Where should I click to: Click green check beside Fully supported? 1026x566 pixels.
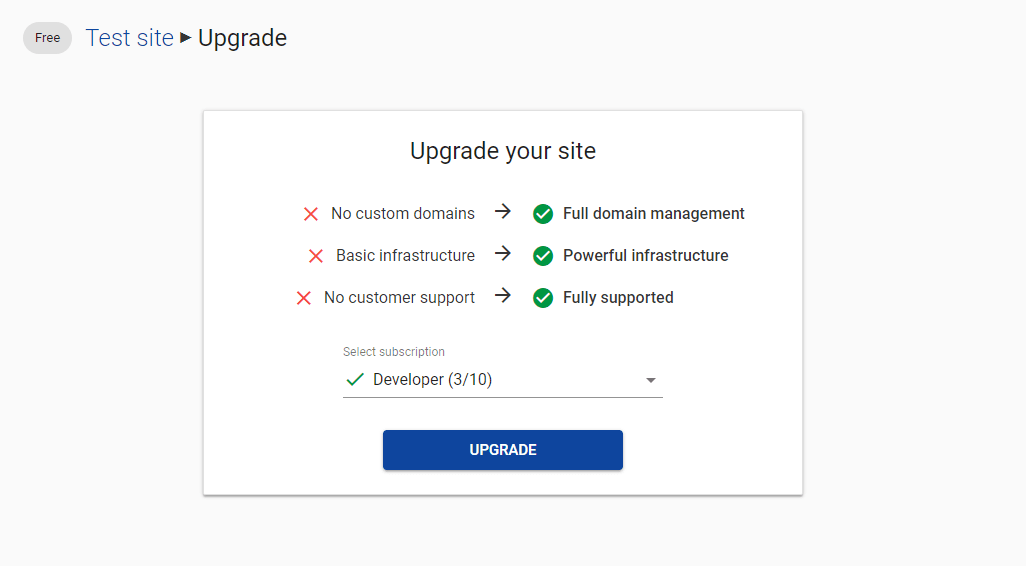click(x=542, y=298)
